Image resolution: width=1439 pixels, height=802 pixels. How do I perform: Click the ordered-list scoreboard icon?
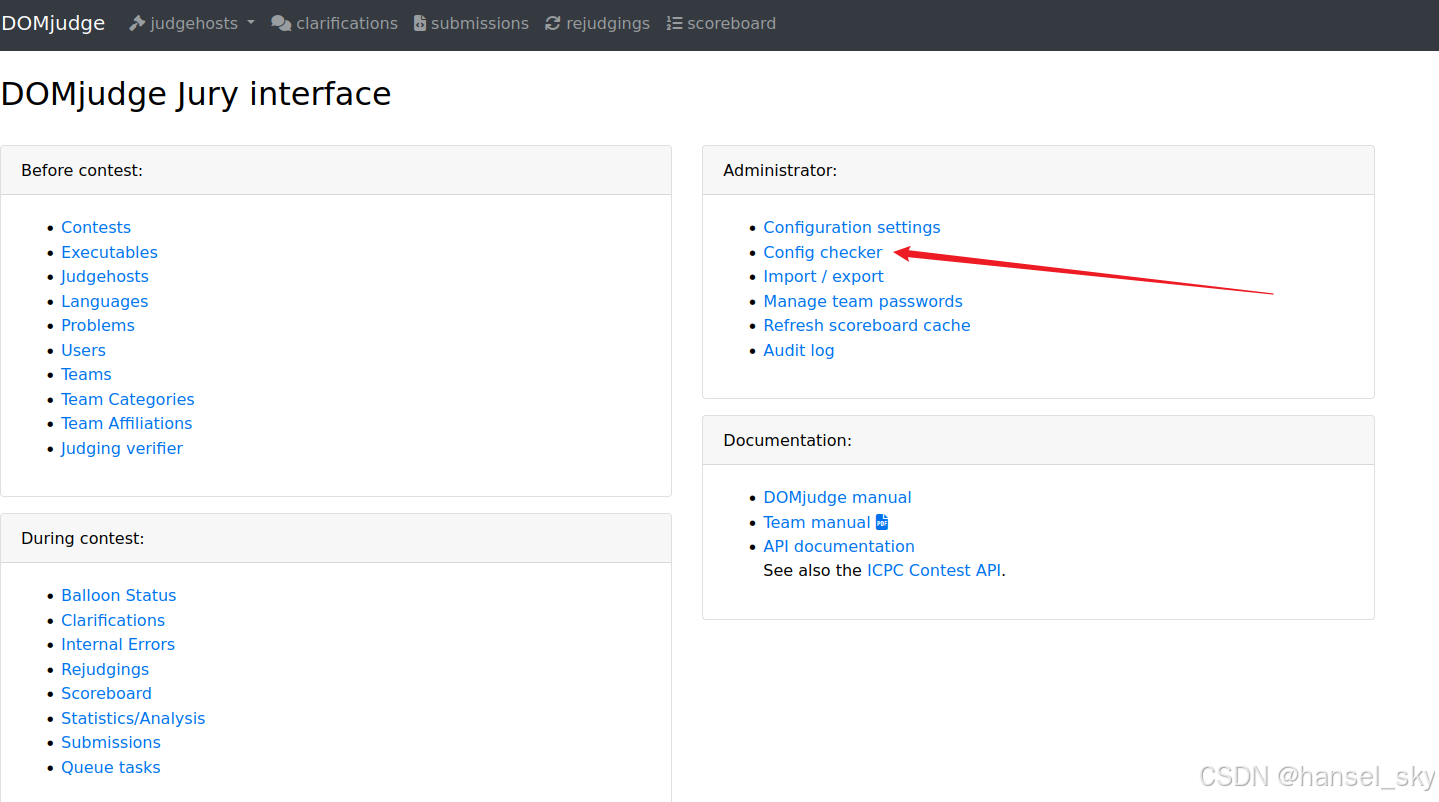click(x=674, y=23)
